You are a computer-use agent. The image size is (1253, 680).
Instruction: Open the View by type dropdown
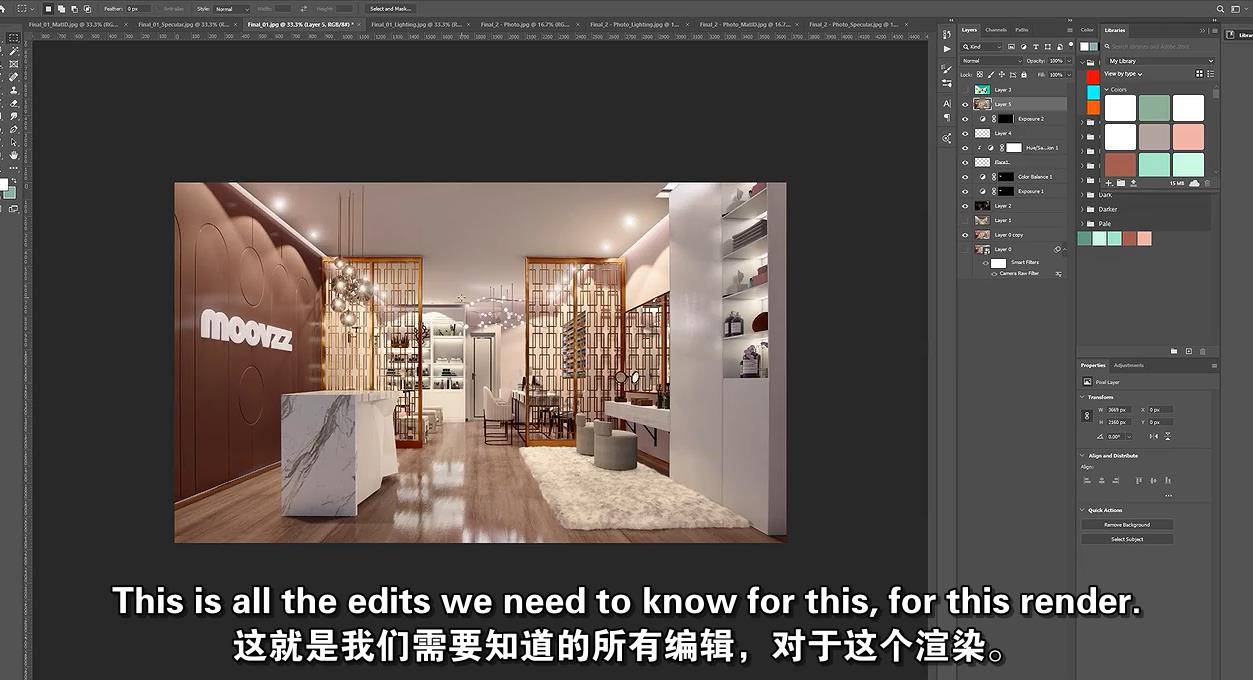(x=1123, y=74)
